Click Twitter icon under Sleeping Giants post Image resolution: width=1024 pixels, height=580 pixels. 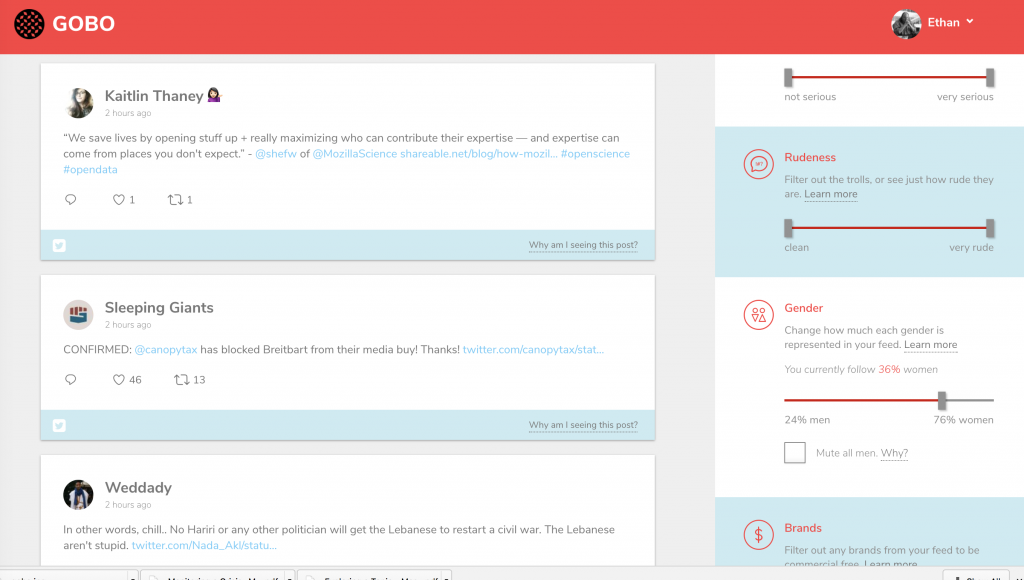pos(59,426)
